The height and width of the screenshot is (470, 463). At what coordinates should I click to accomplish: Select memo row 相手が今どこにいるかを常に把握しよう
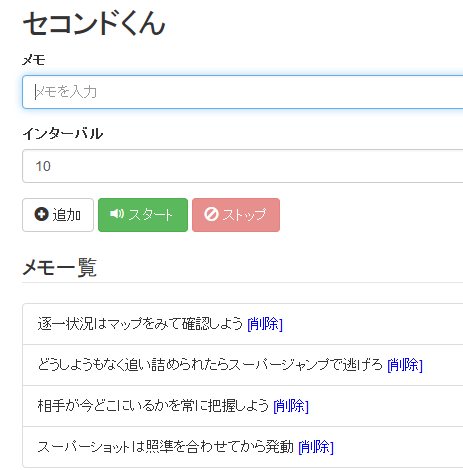[243, 406]
